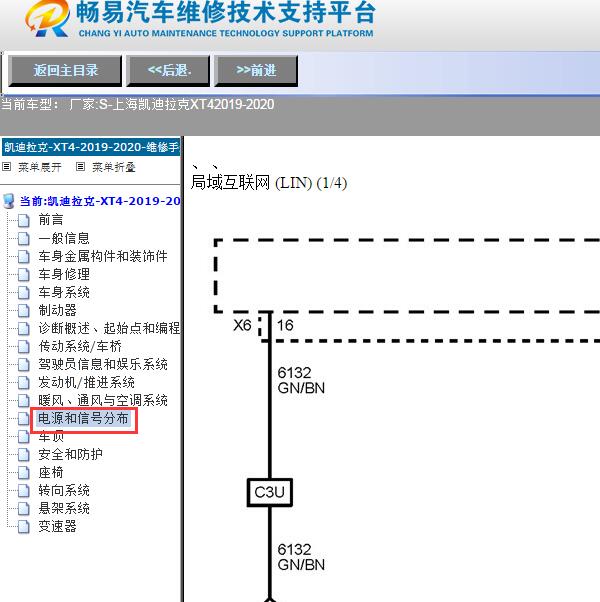The height and width of the screenshot is (602, 600).
Task: Click the panel header 凯迪拉克-XT4-2019-2020-维修手
Action: 91,147
